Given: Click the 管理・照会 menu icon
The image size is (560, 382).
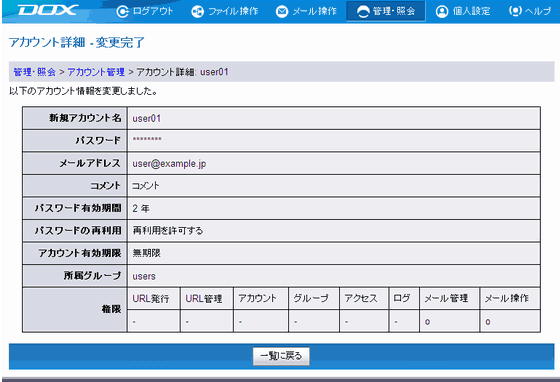Looking at the screenshot, I should pos(363,11).
